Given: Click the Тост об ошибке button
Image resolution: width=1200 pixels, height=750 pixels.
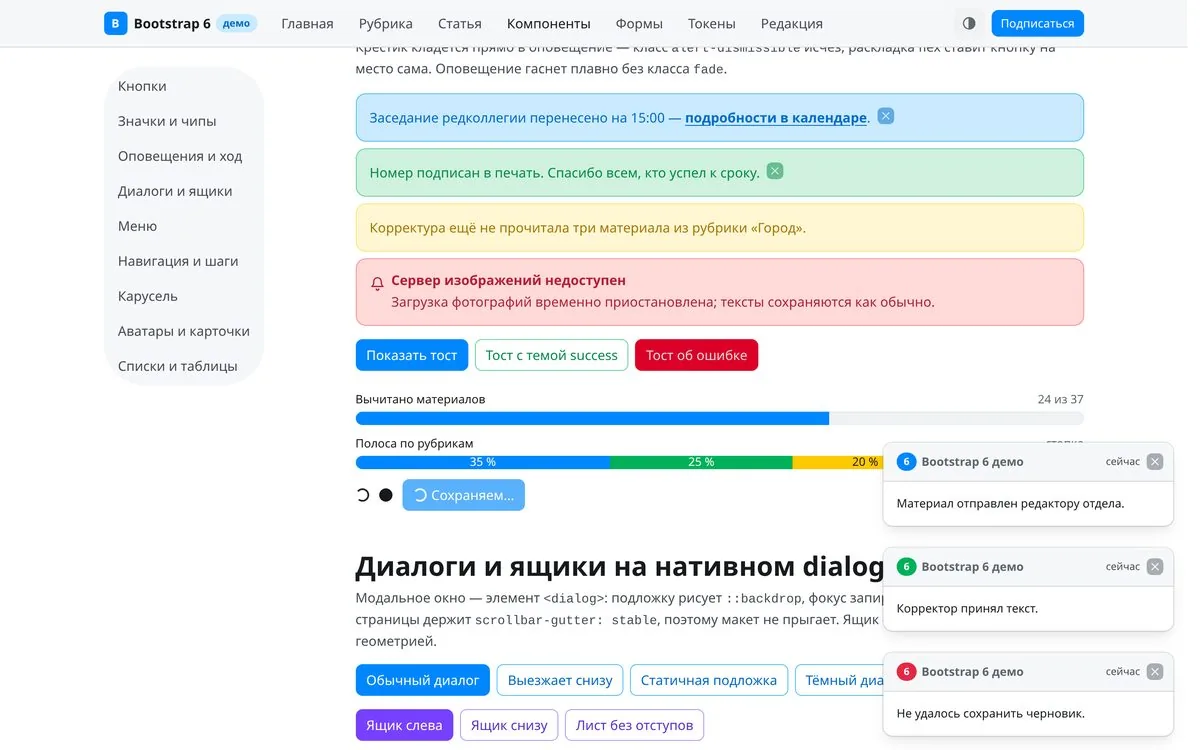Looking at the screenshot, I should 697,355.
